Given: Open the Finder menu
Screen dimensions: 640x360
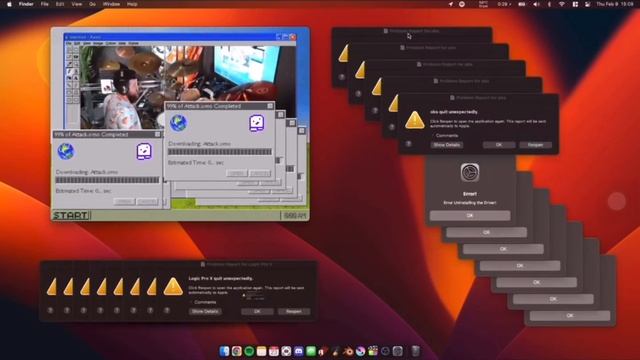Looking at the screenshot, I should pyautogui.click(x=26, y=4).
